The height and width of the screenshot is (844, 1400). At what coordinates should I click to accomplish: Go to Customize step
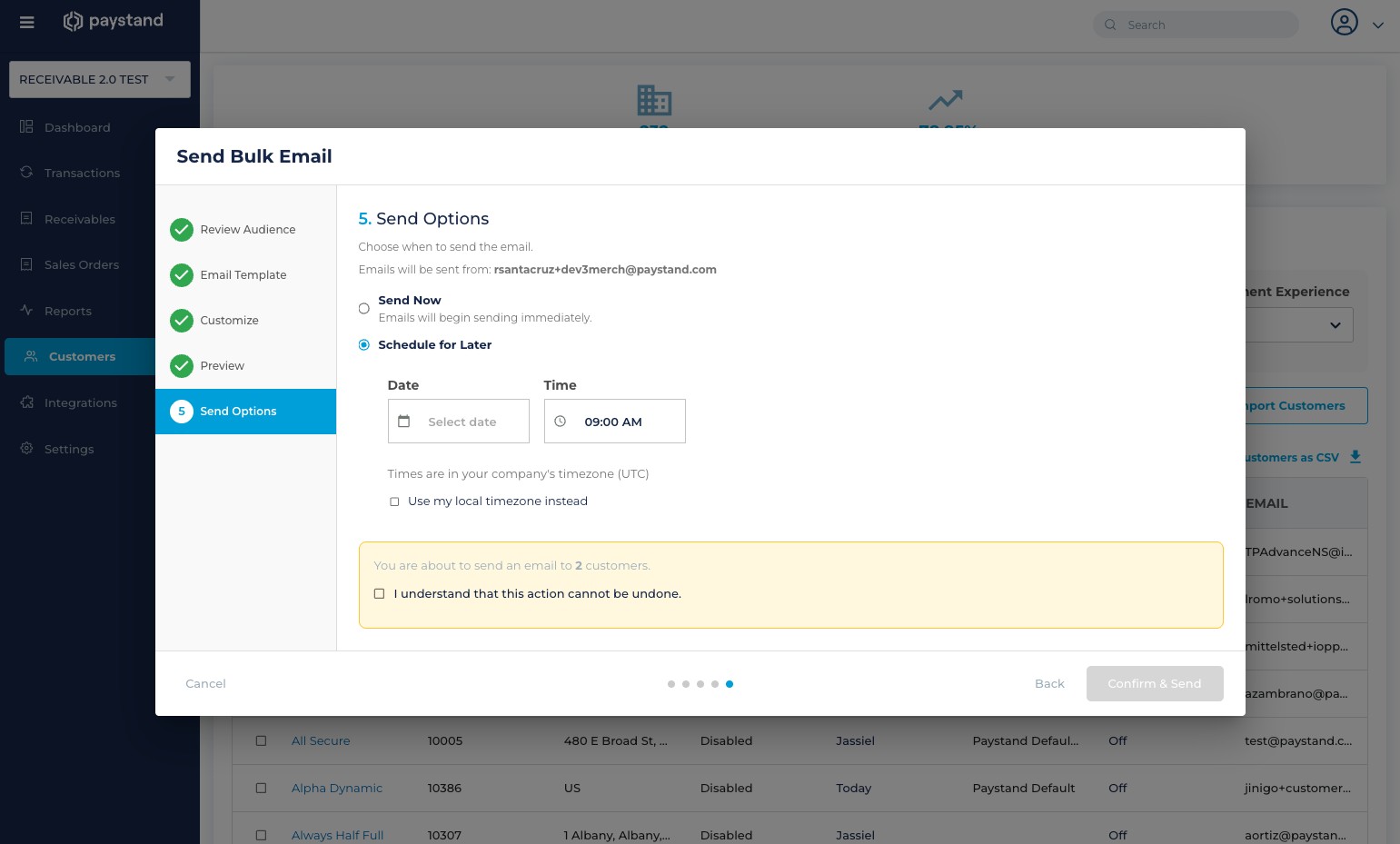[x=245, y=321]
